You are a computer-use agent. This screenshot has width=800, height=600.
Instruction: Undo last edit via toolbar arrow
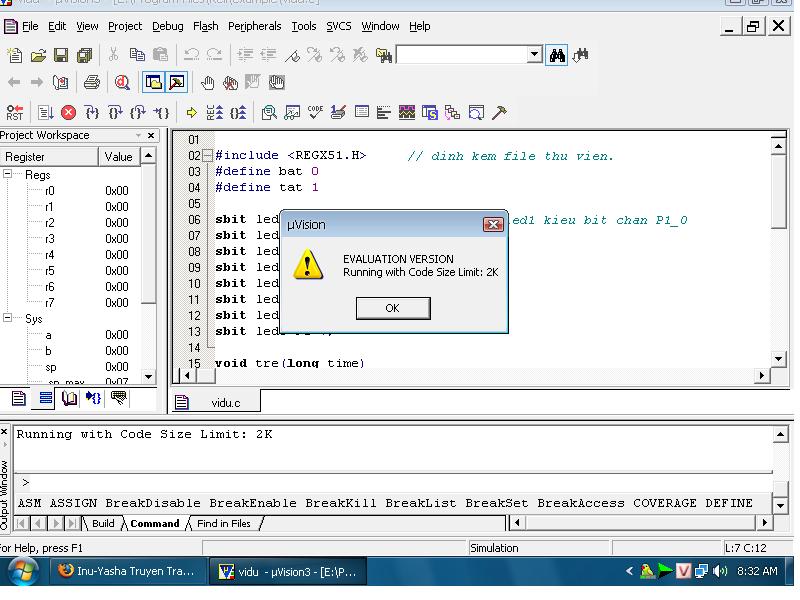[x=191, y=55]
